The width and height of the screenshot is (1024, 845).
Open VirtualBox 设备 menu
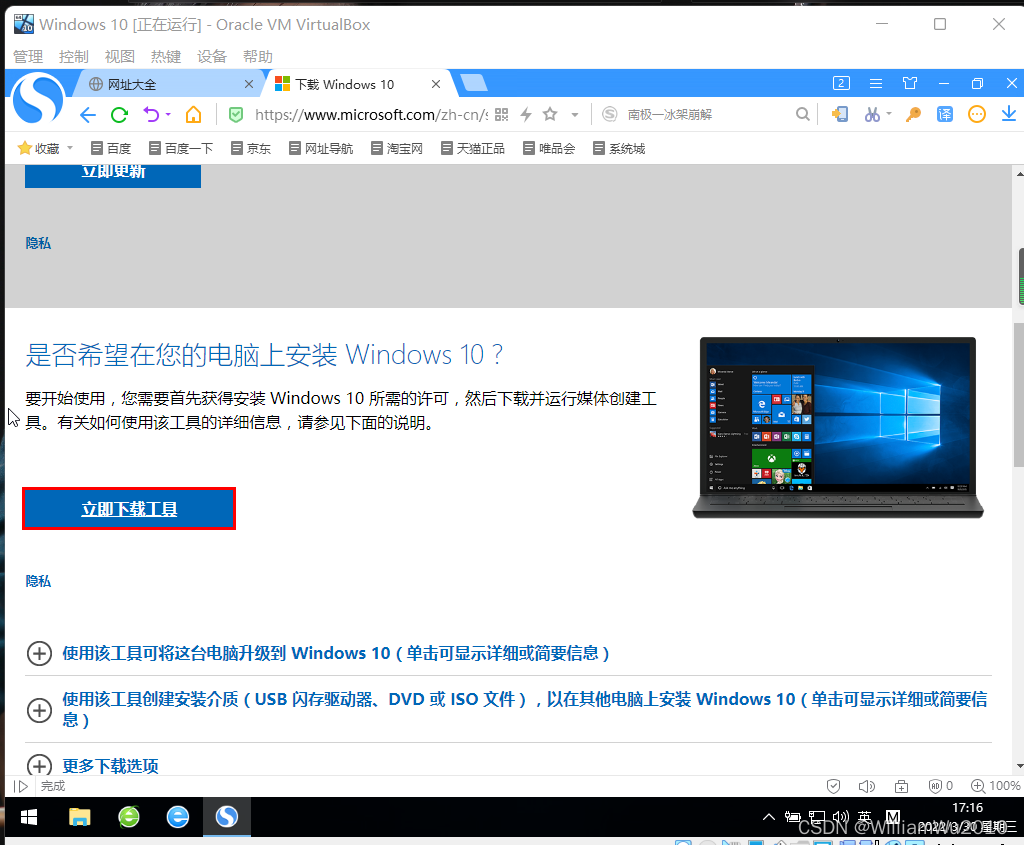[x=212, y=57]
